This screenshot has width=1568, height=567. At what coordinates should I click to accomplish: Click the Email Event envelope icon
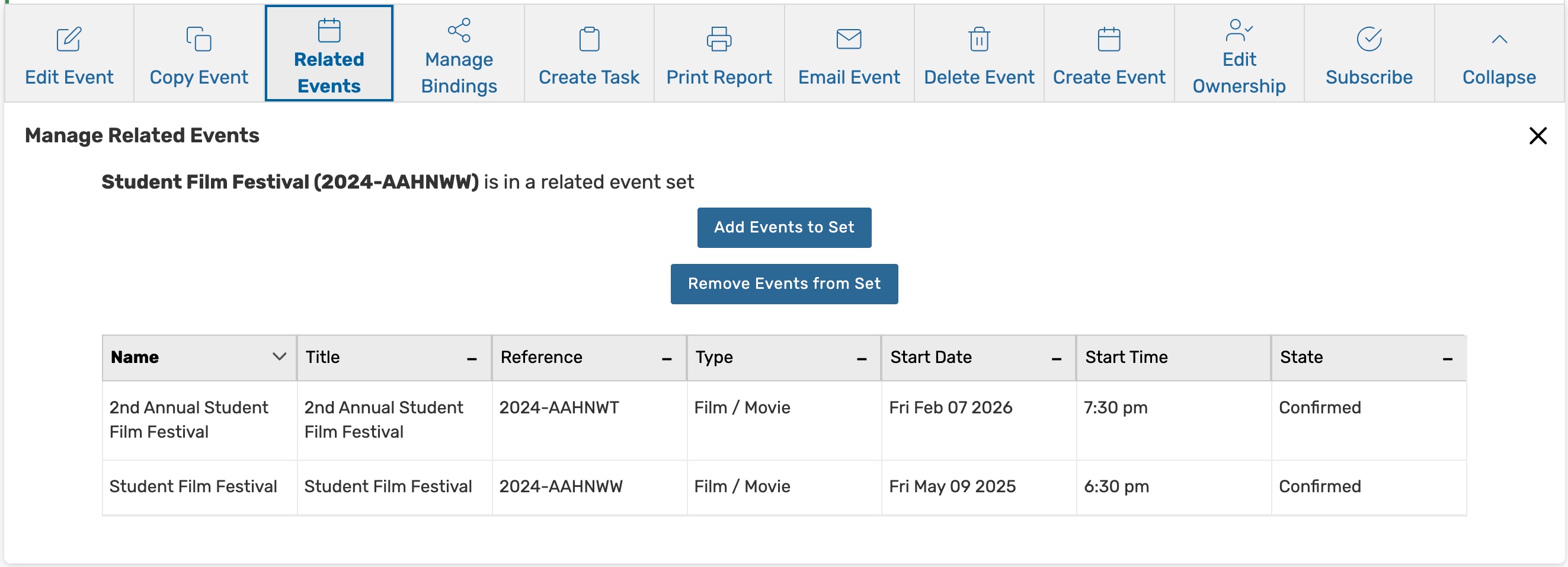tap(849, 39)
